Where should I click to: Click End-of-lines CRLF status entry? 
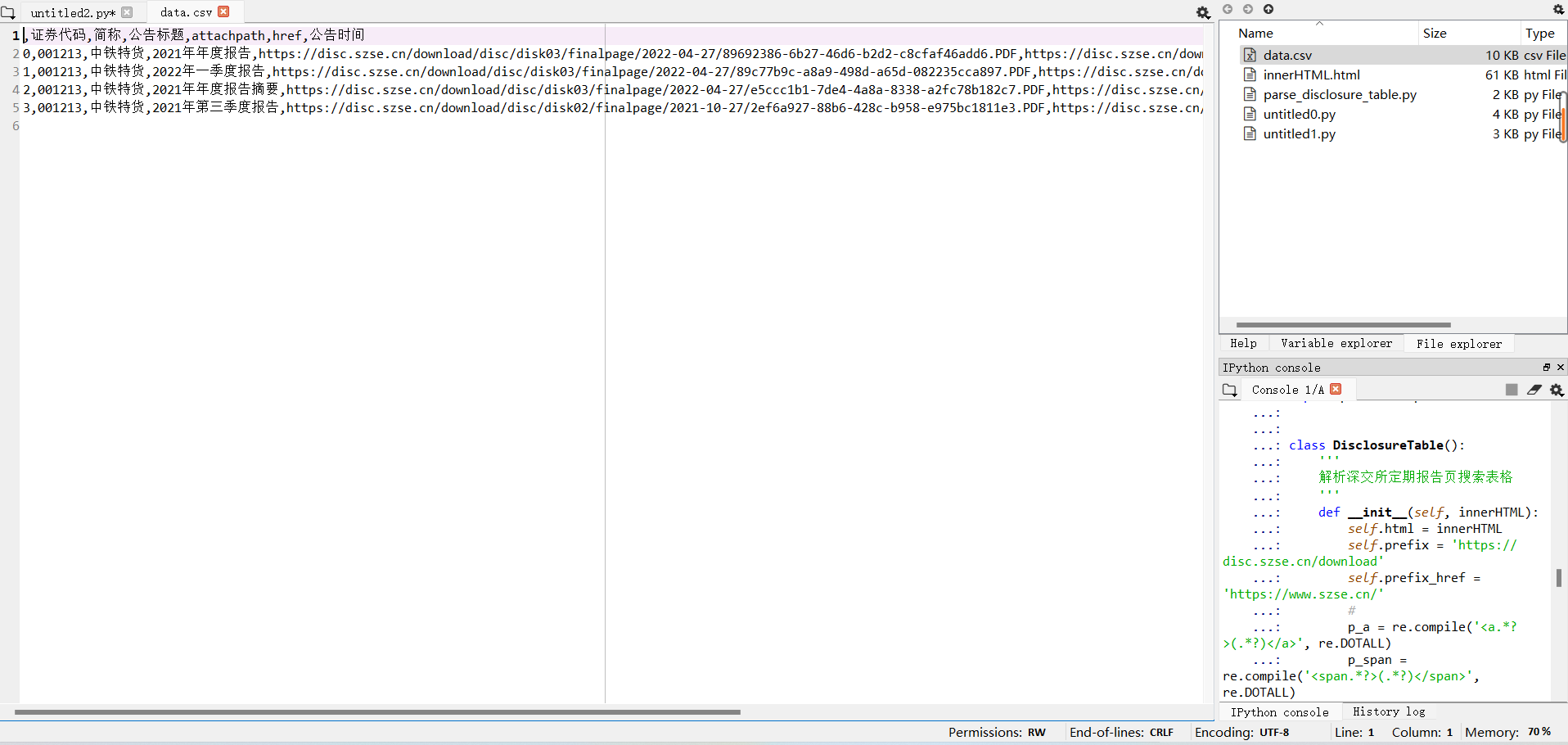(1121, 733)
